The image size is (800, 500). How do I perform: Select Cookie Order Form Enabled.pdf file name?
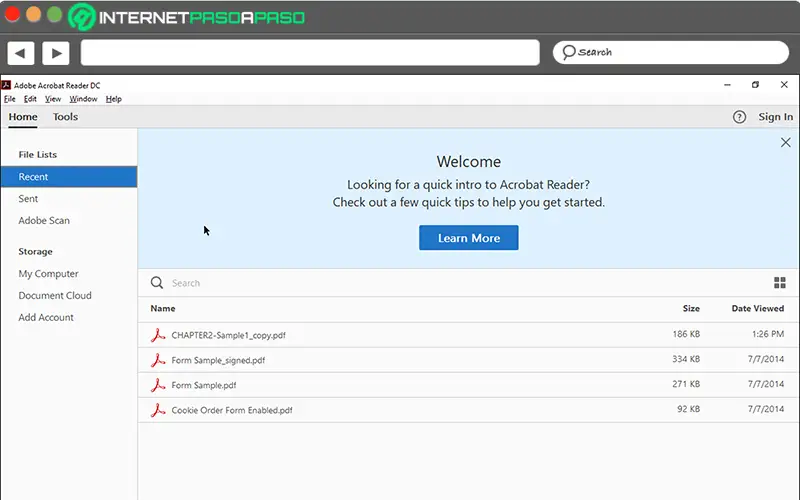(232, 410)
